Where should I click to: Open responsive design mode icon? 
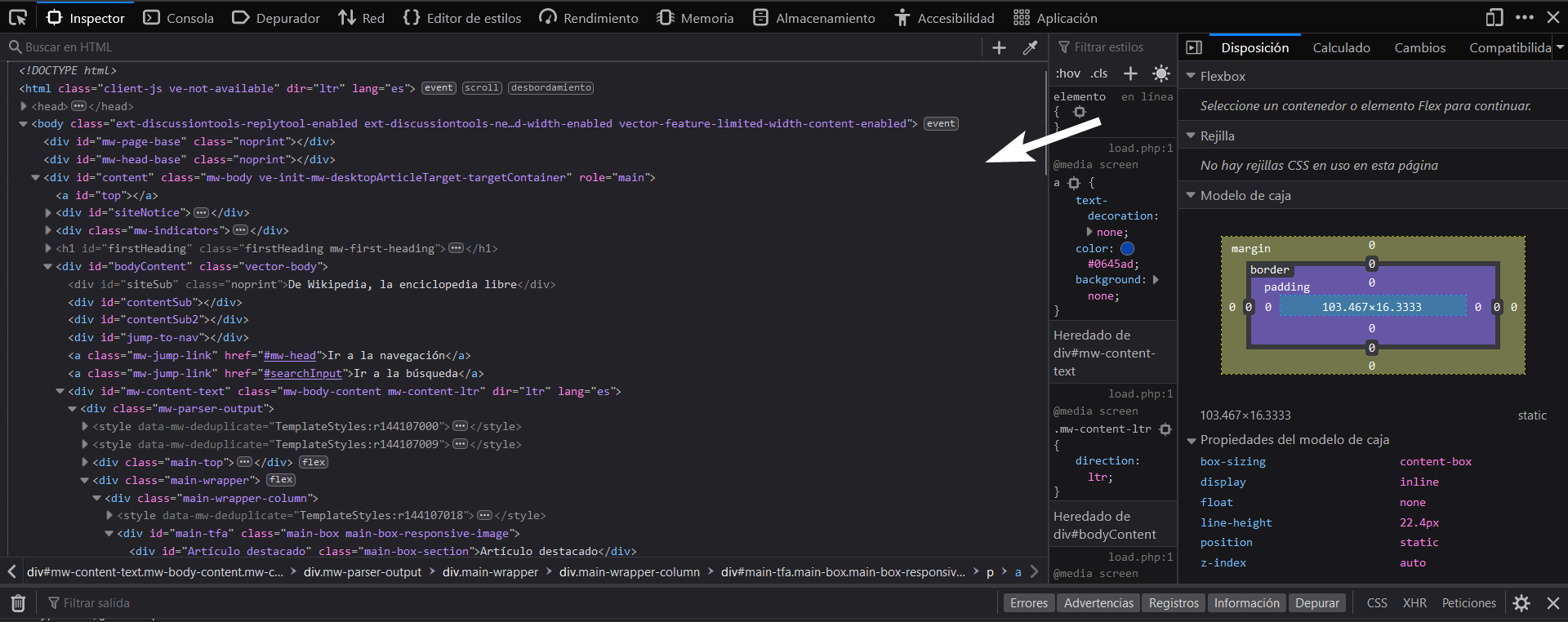[x=1494, y=17]
